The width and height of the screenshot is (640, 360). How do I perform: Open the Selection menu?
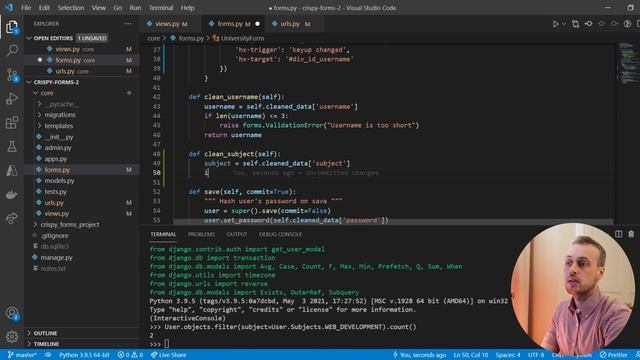point(71,8)
